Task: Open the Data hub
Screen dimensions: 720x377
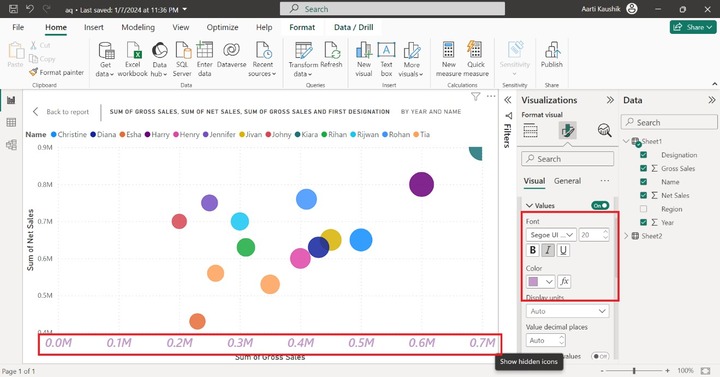Action: (x=159, y=60)
